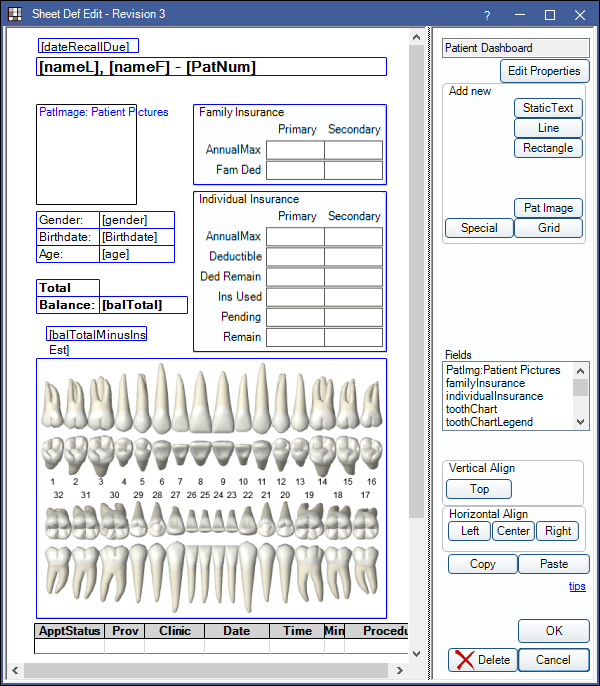Click the Gender: label field
The image size is (600, 686).
tap(68, 220)
